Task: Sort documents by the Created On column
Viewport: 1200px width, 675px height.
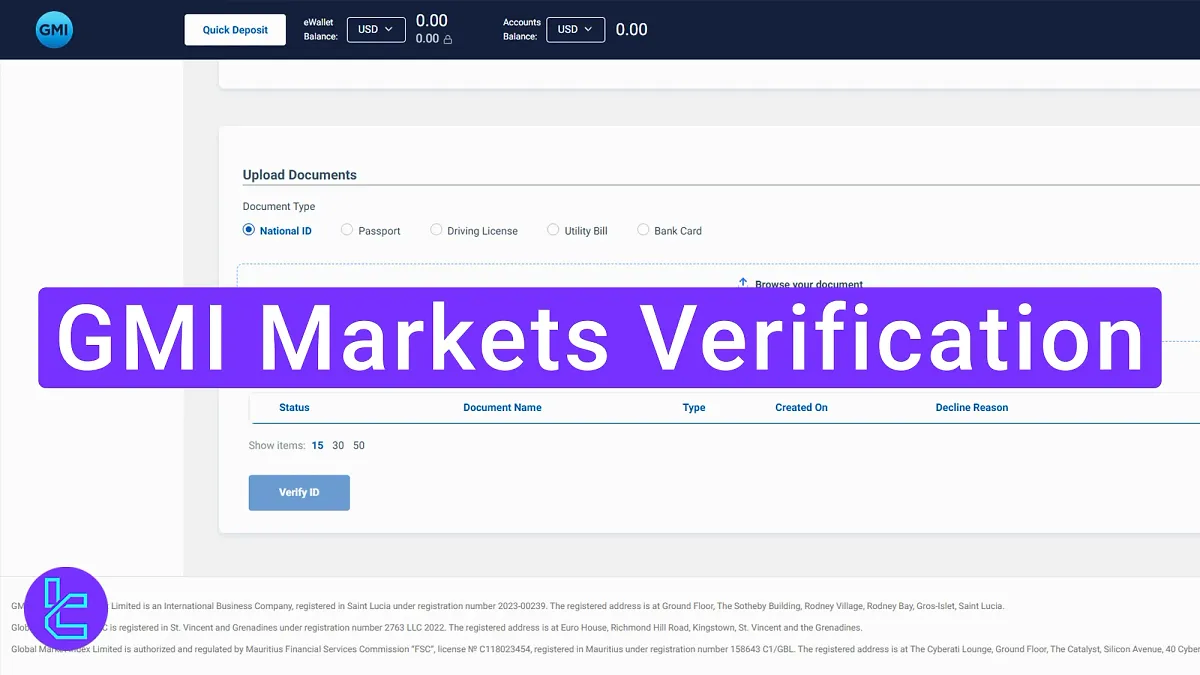Action: [x=800, y=407]
